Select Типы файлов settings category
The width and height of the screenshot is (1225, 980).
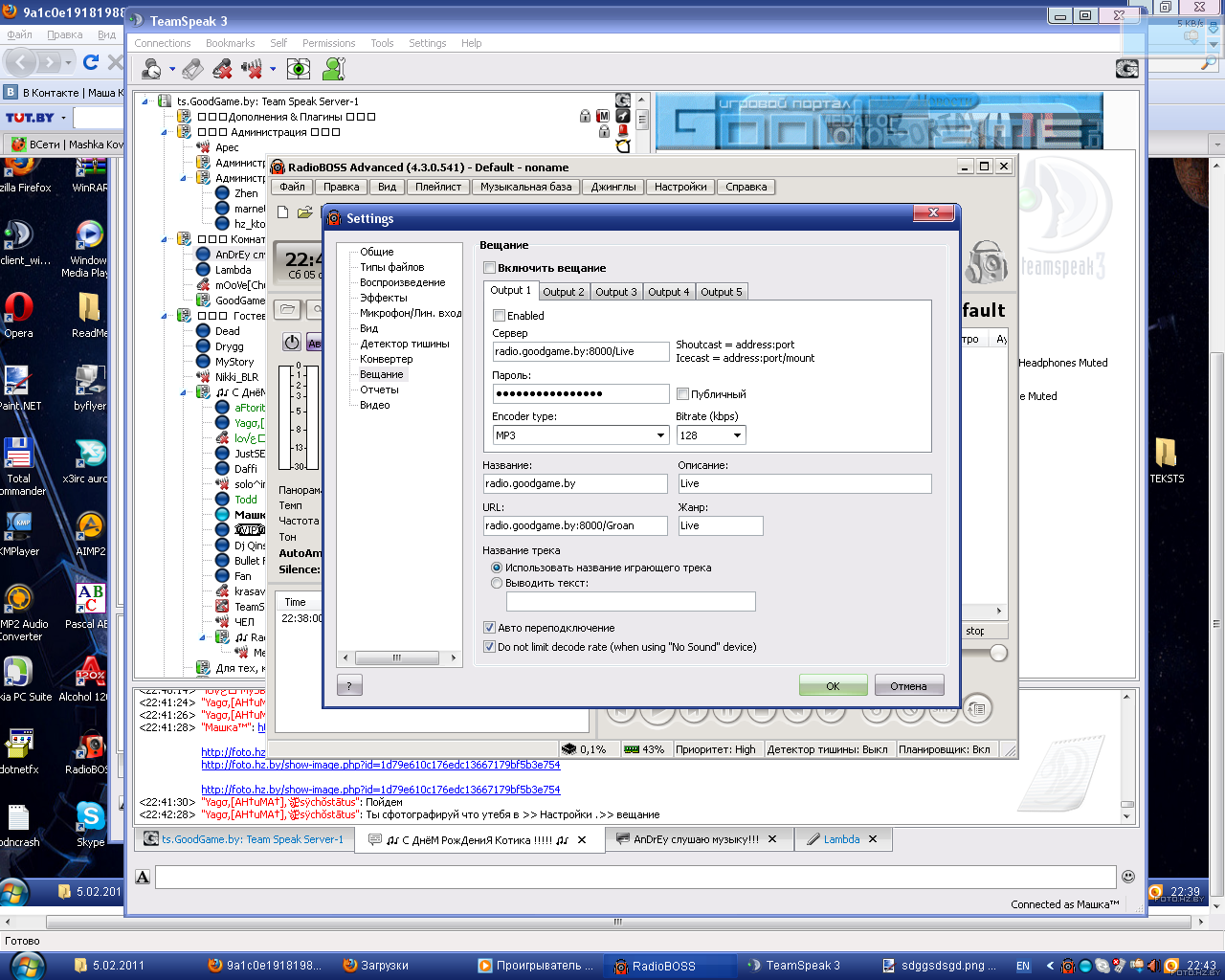tap(392, 267)
